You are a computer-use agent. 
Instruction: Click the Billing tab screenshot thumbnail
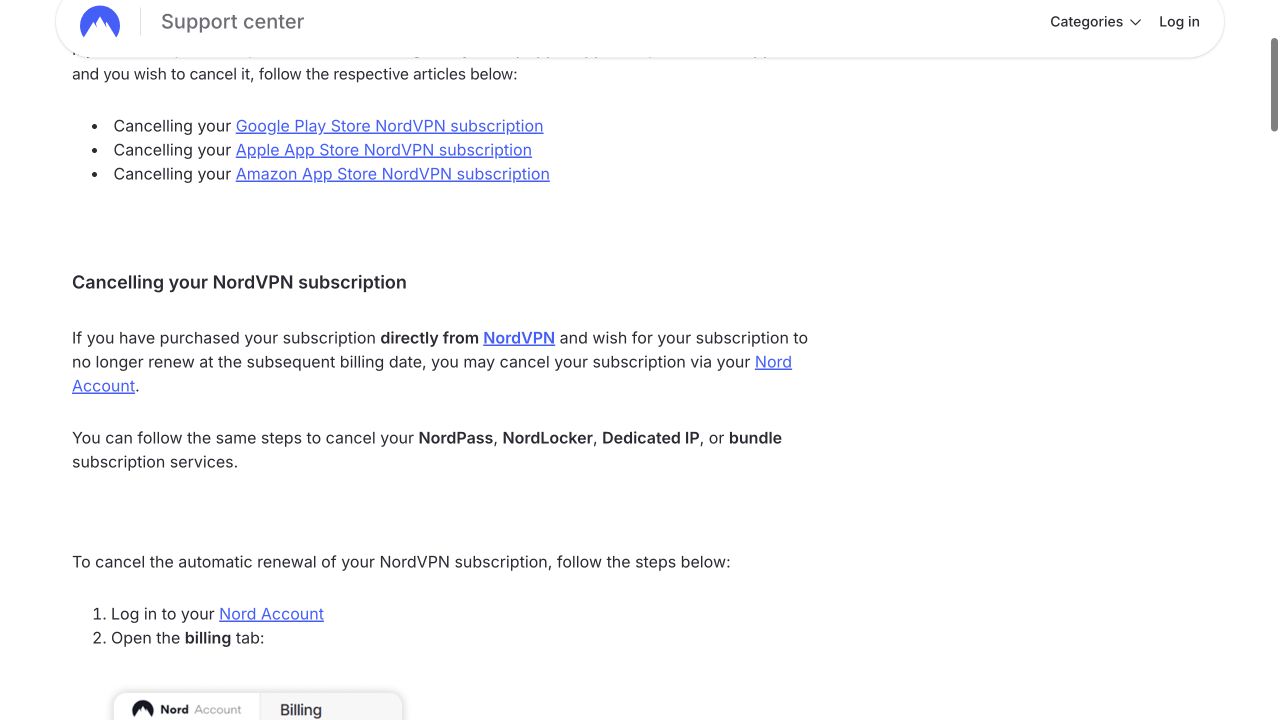[258, 706]
